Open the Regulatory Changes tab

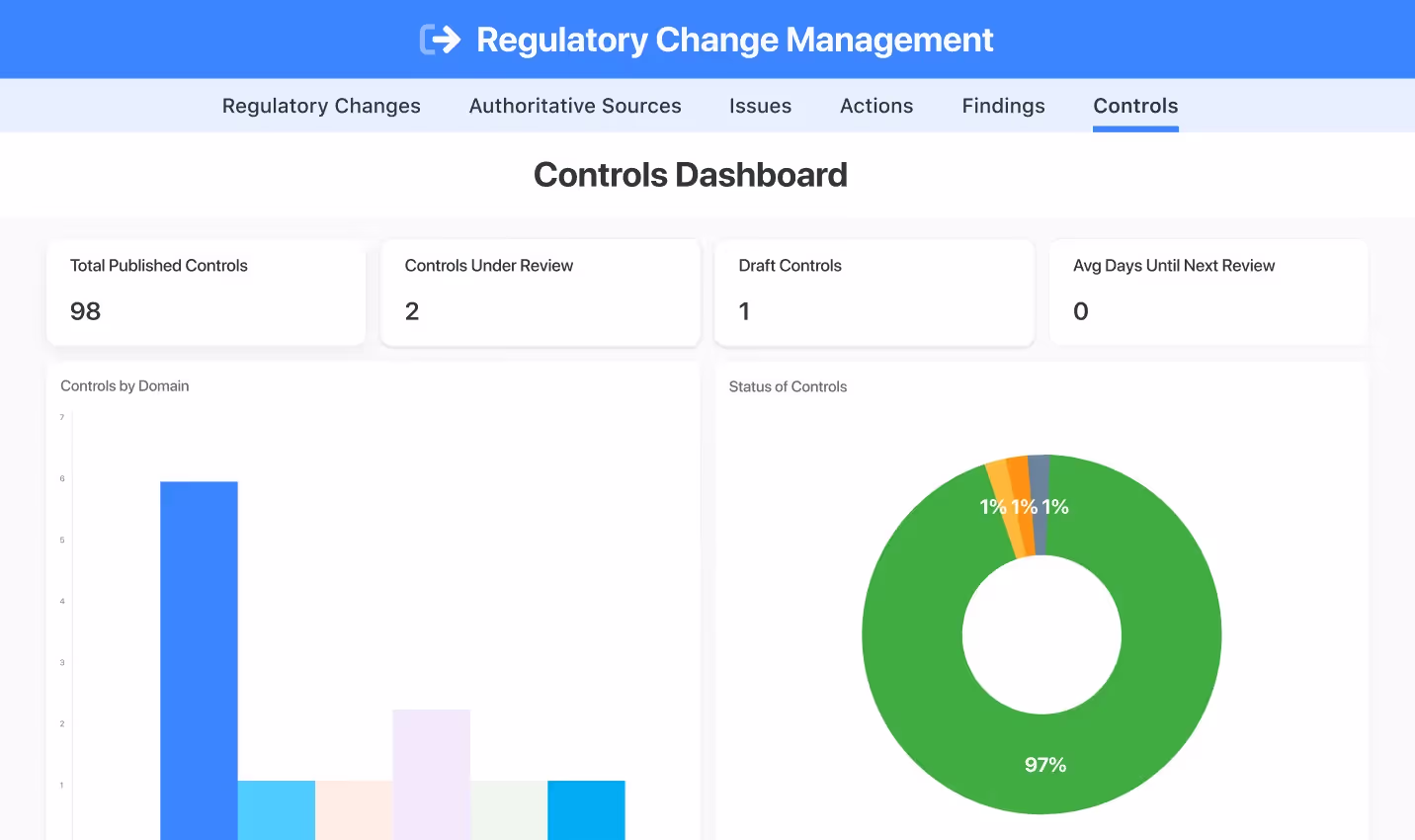pyautogui.click(x=321, y=106)
